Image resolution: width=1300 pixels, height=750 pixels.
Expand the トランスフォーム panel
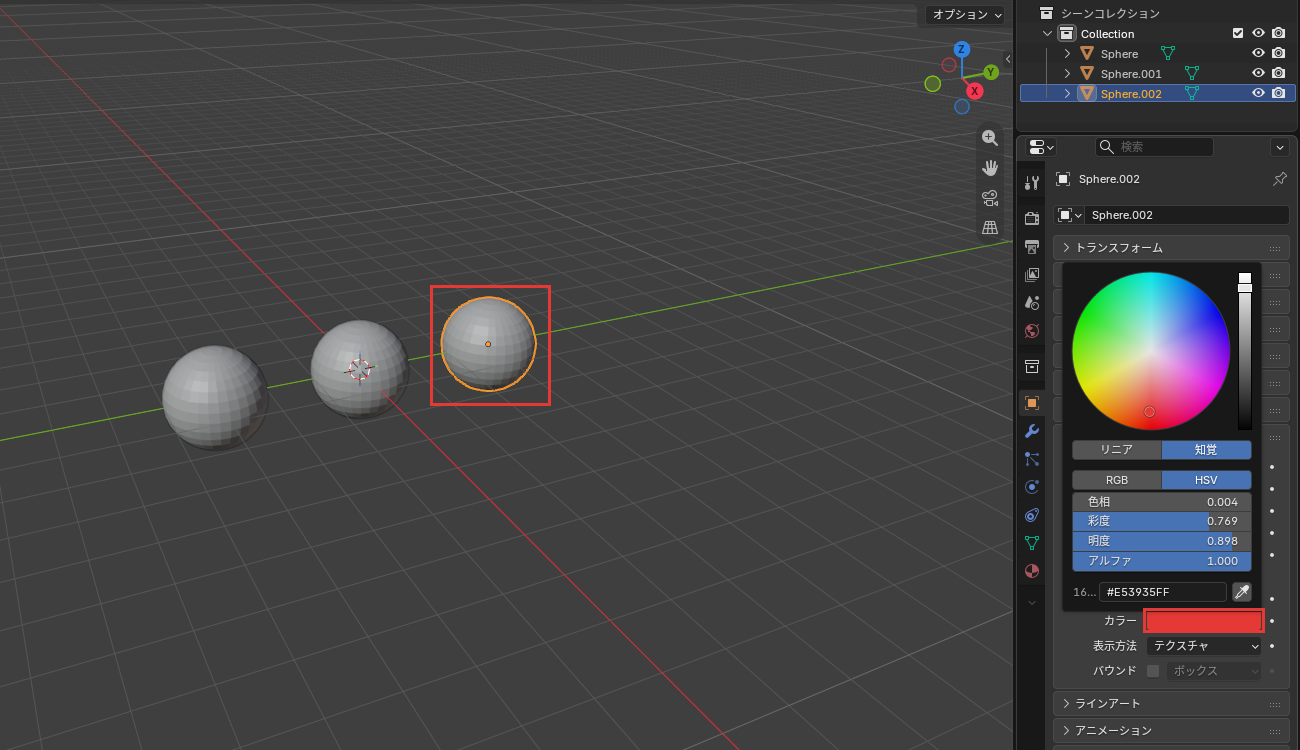click(1172, 247)
